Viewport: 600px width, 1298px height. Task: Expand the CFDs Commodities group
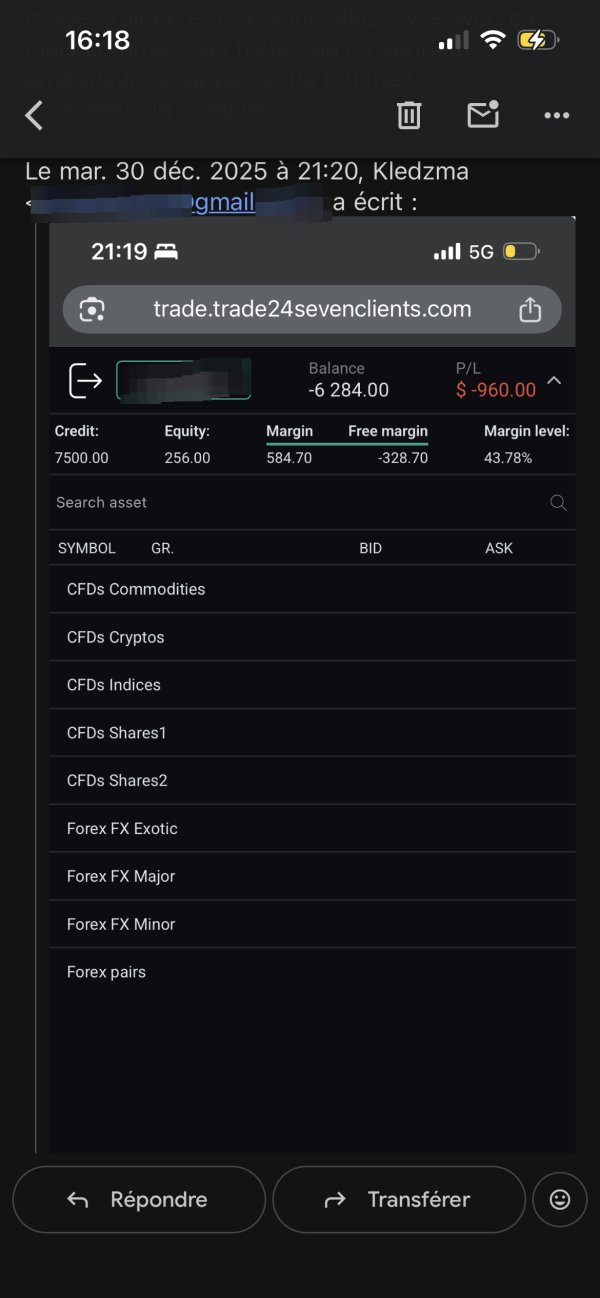[136, 589]
